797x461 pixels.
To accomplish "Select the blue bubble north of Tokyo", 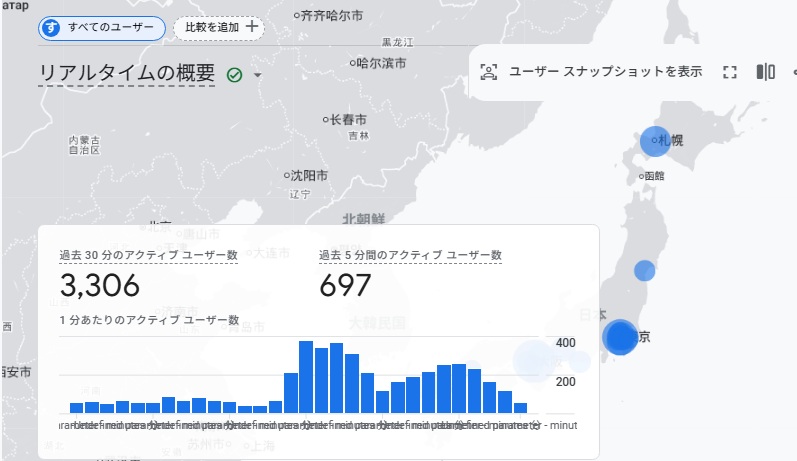I will pos(645,270).
